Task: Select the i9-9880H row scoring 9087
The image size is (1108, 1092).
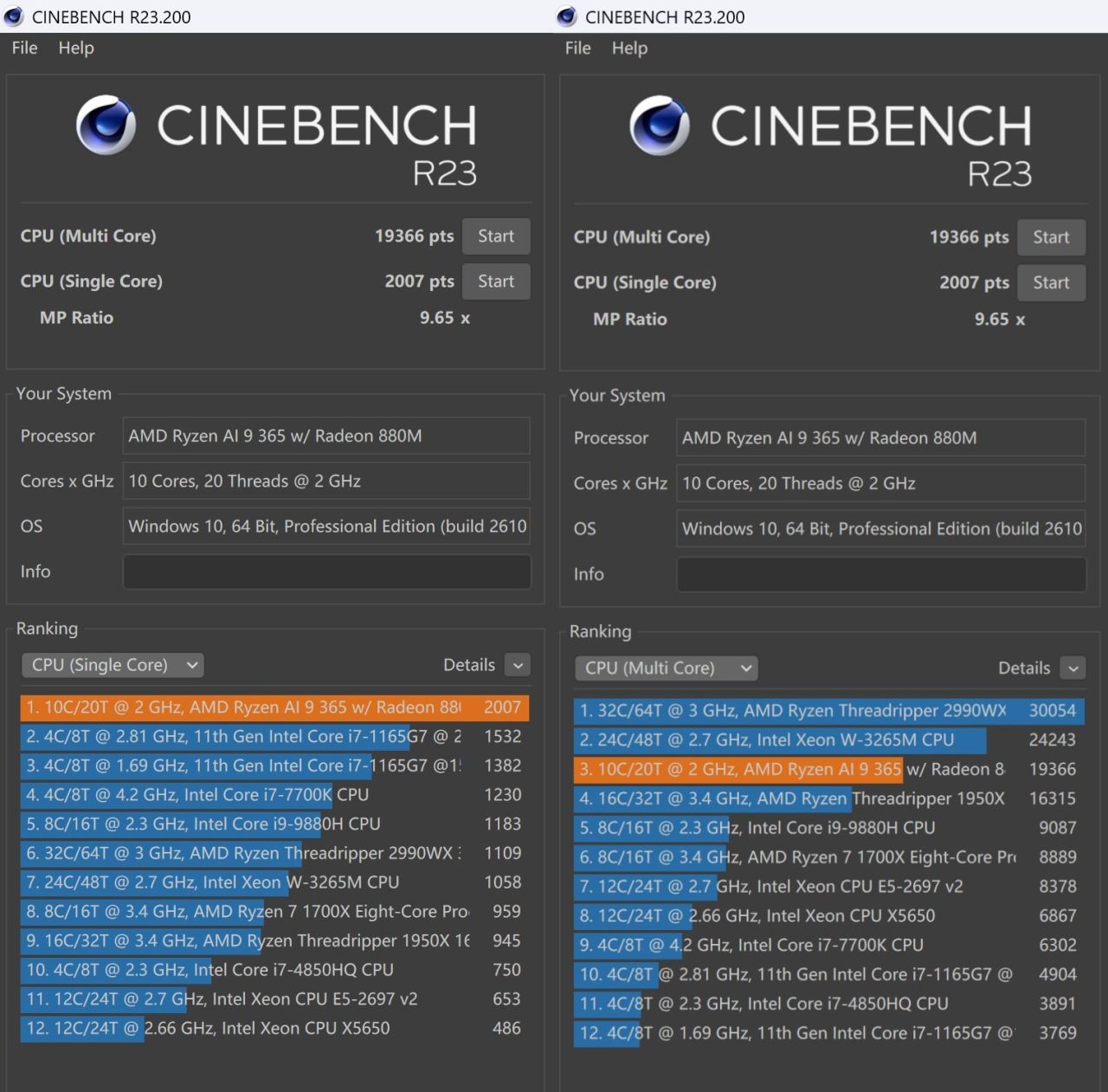Action: 828,828
